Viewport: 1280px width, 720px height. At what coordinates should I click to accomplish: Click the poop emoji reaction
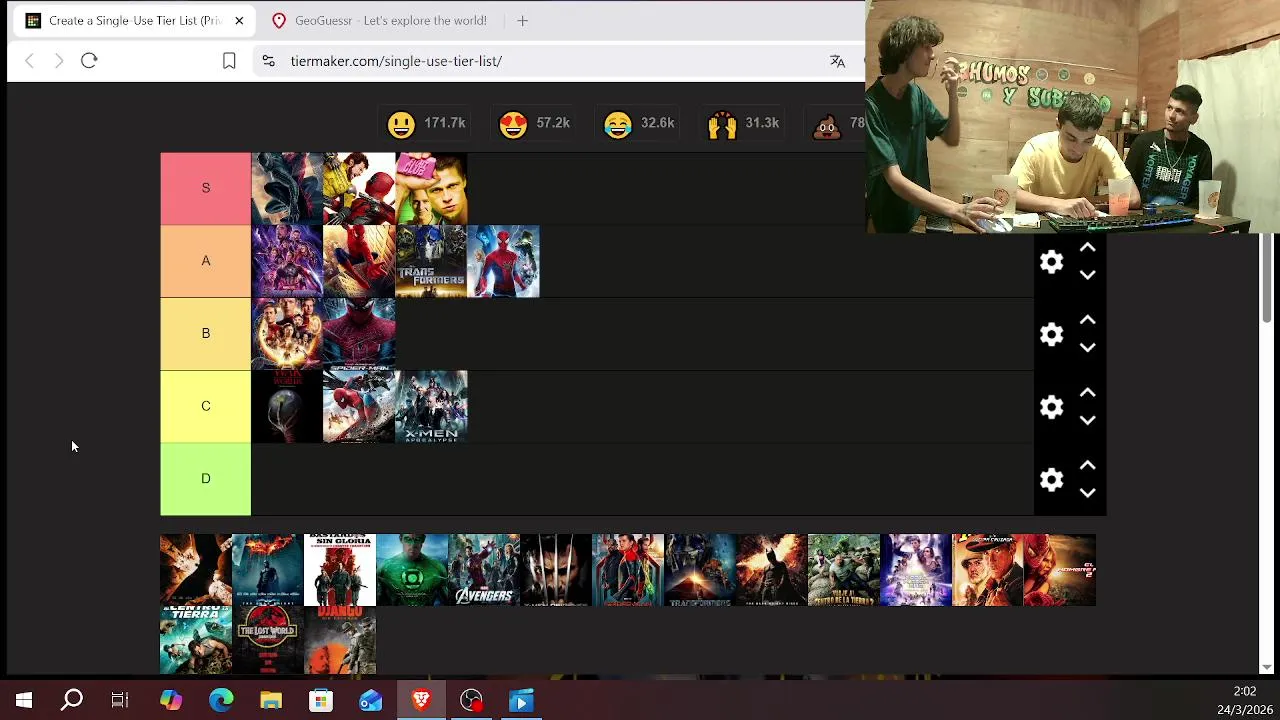coord(827,124)
